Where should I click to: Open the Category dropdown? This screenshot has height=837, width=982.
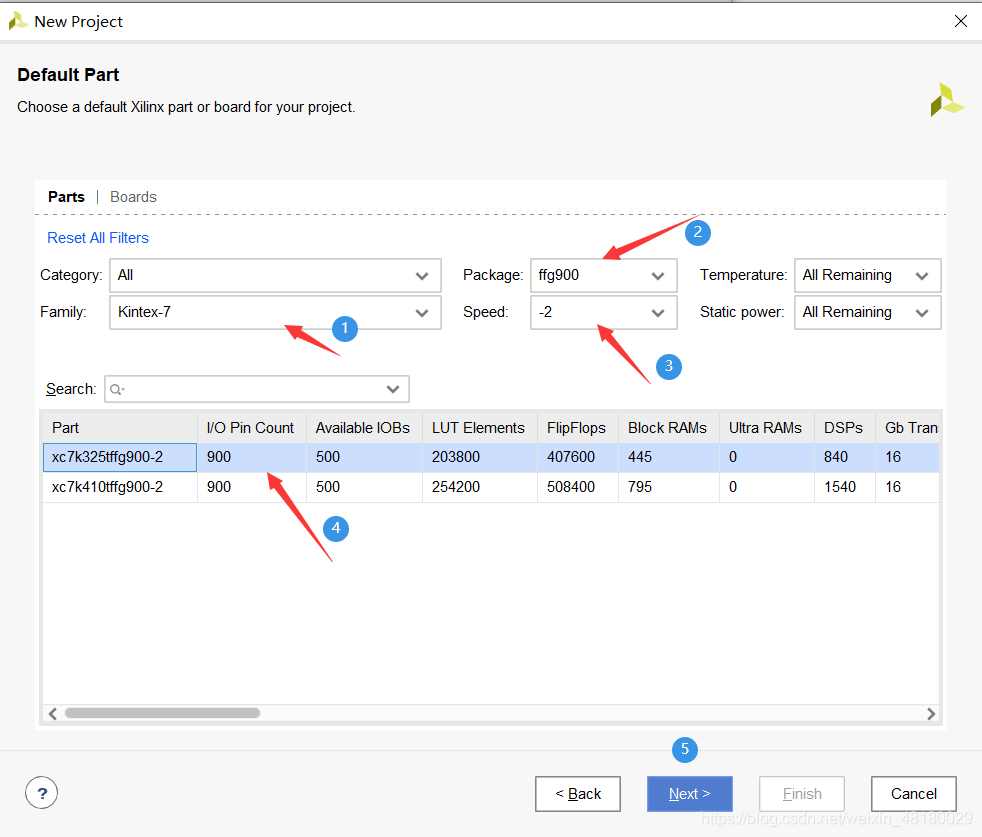point(275,276)
